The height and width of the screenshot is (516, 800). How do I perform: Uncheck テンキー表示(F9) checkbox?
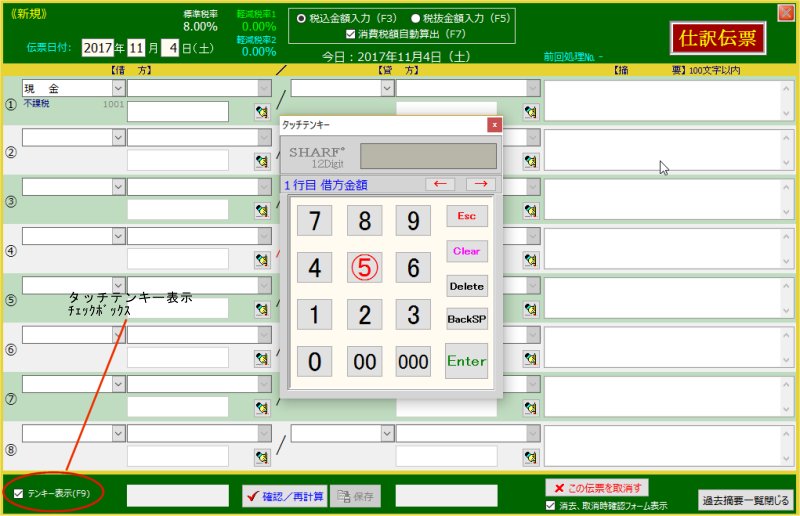click(x=19, y=494)
